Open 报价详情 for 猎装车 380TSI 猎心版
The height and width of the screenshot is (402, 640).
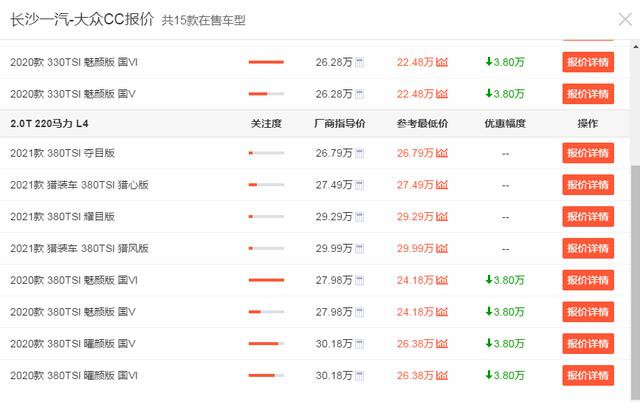tap(588, 185)
